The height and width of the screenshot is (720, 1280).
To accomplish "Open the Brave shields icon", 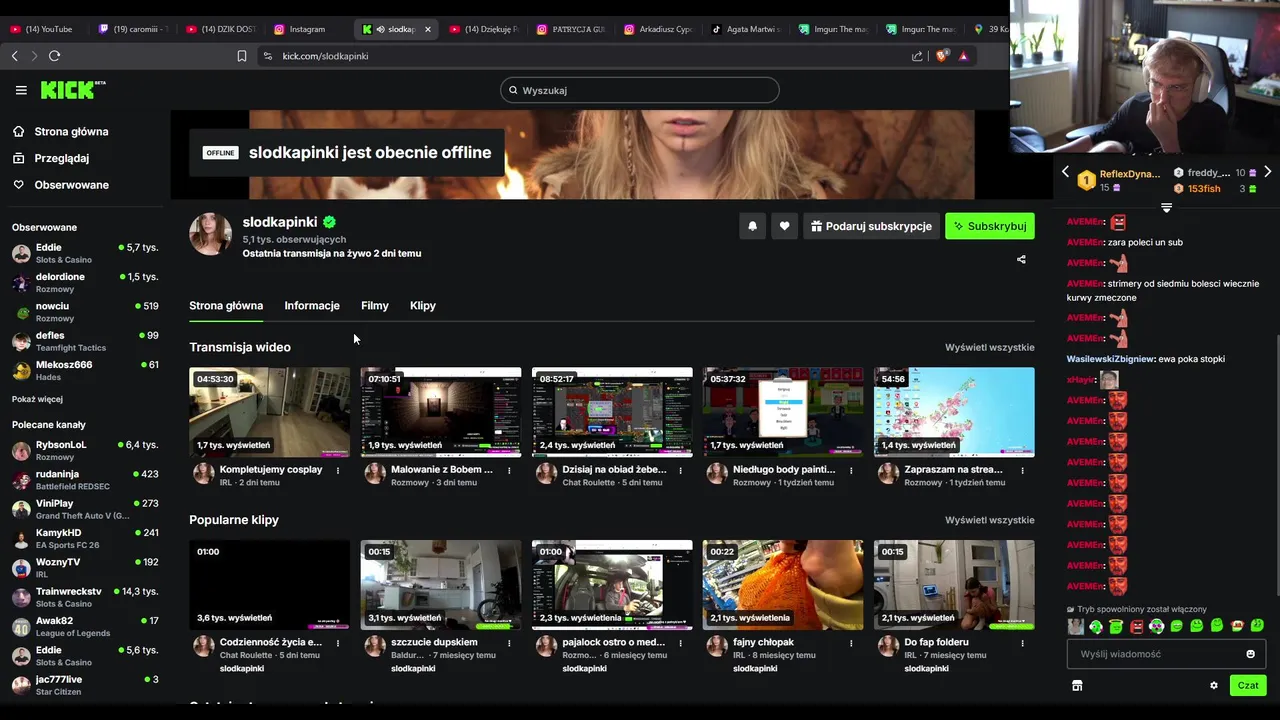I will [941, 56].
